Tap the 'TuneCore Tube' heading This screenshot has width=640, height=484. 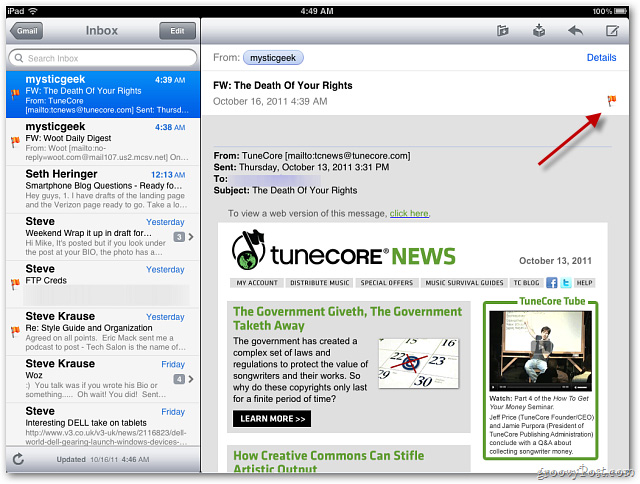(x=552, y=301)
